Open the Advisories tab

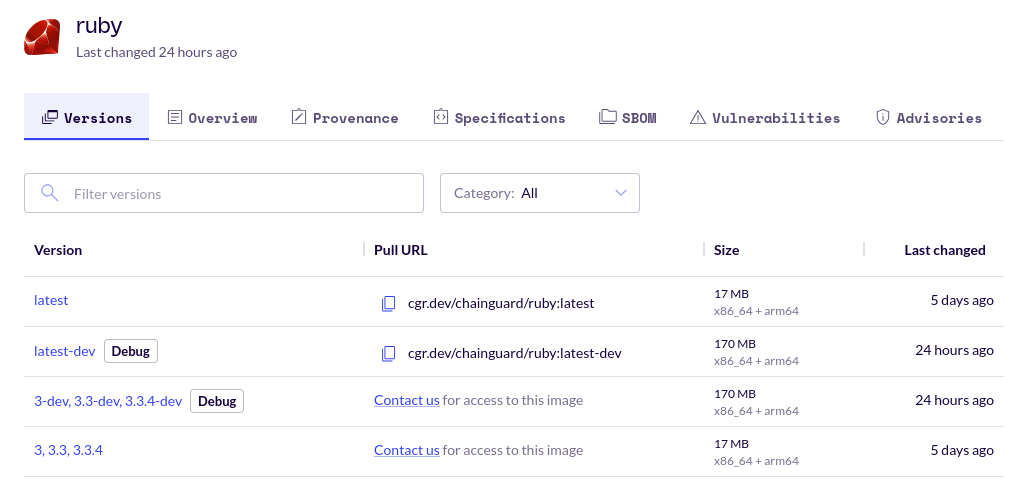(x=928, y=118)
